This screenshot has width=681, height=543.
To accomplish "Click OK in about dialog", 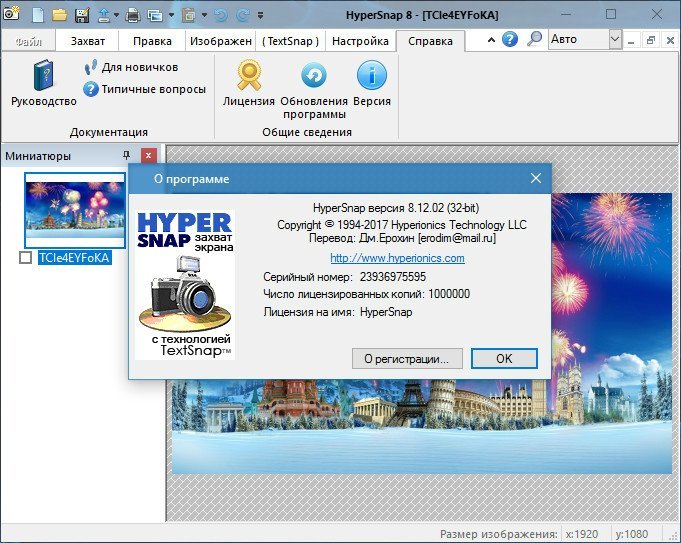I will [504, 359].
